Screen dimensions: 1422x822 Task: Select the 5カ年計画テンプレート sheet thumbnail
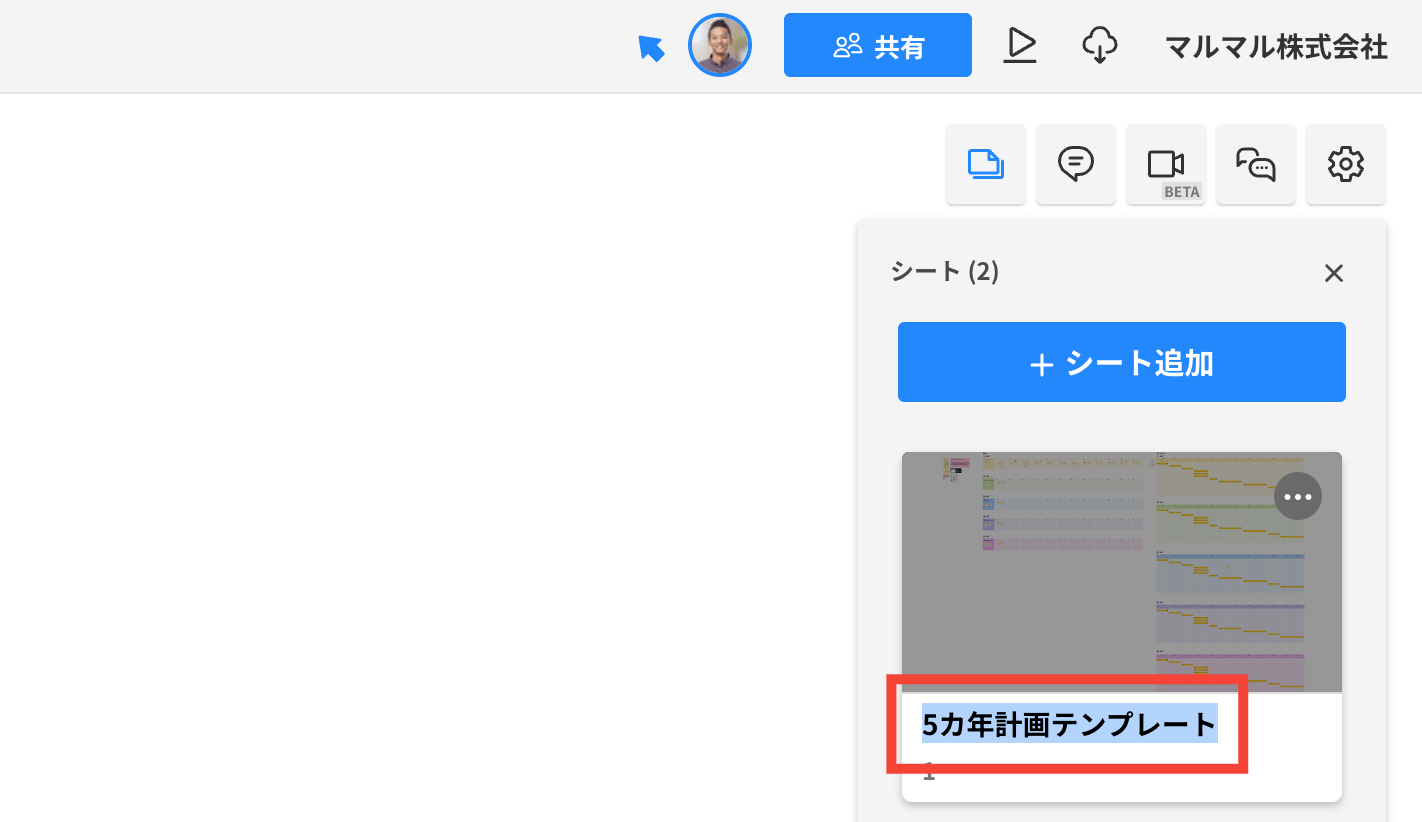(x=1122, y=572)
